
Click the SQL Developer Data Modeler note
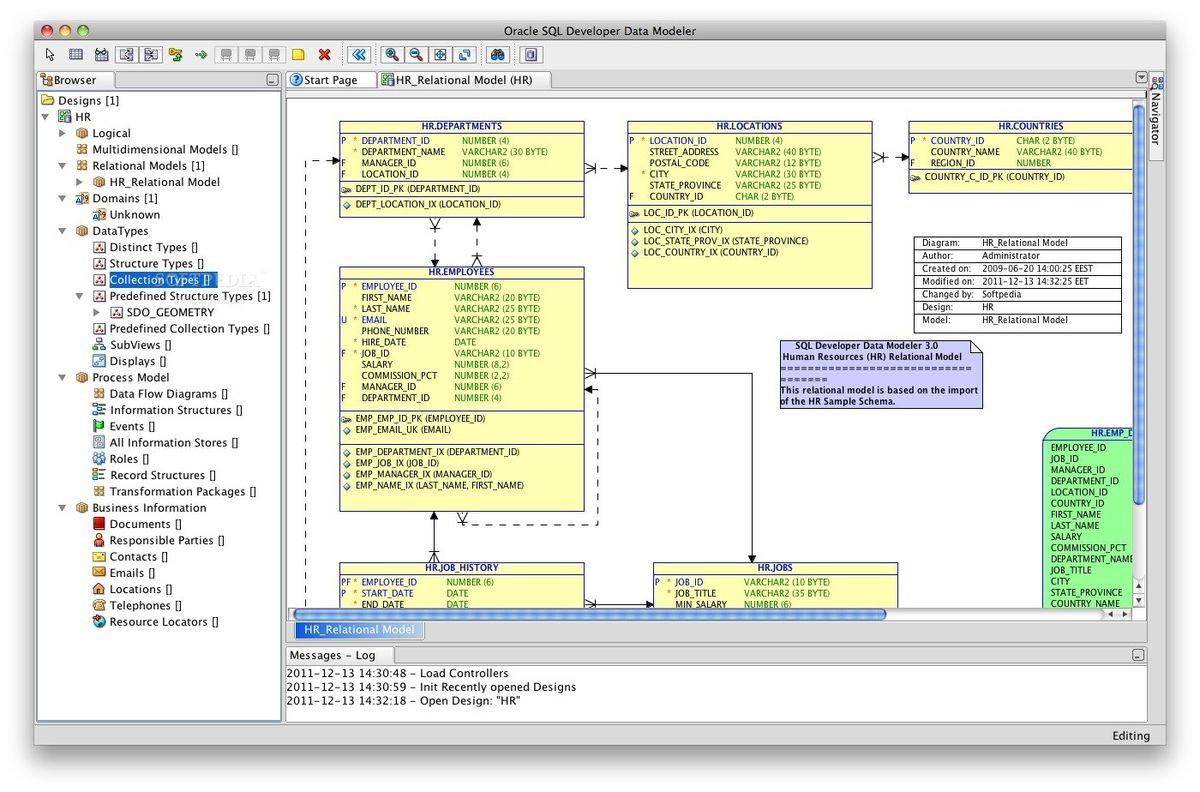click(x=881, y=375)
